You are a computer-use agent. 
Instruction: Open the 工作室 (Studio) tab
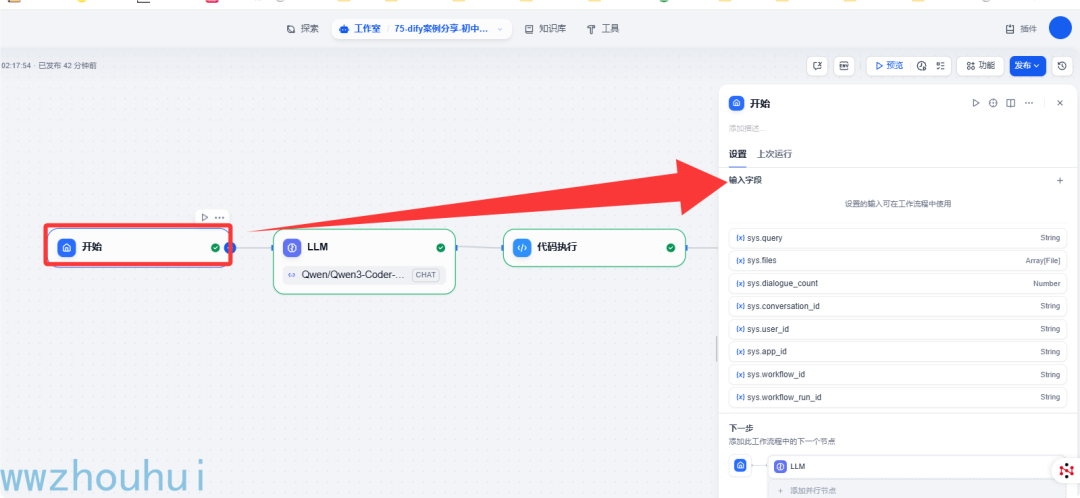coord(360,29)
